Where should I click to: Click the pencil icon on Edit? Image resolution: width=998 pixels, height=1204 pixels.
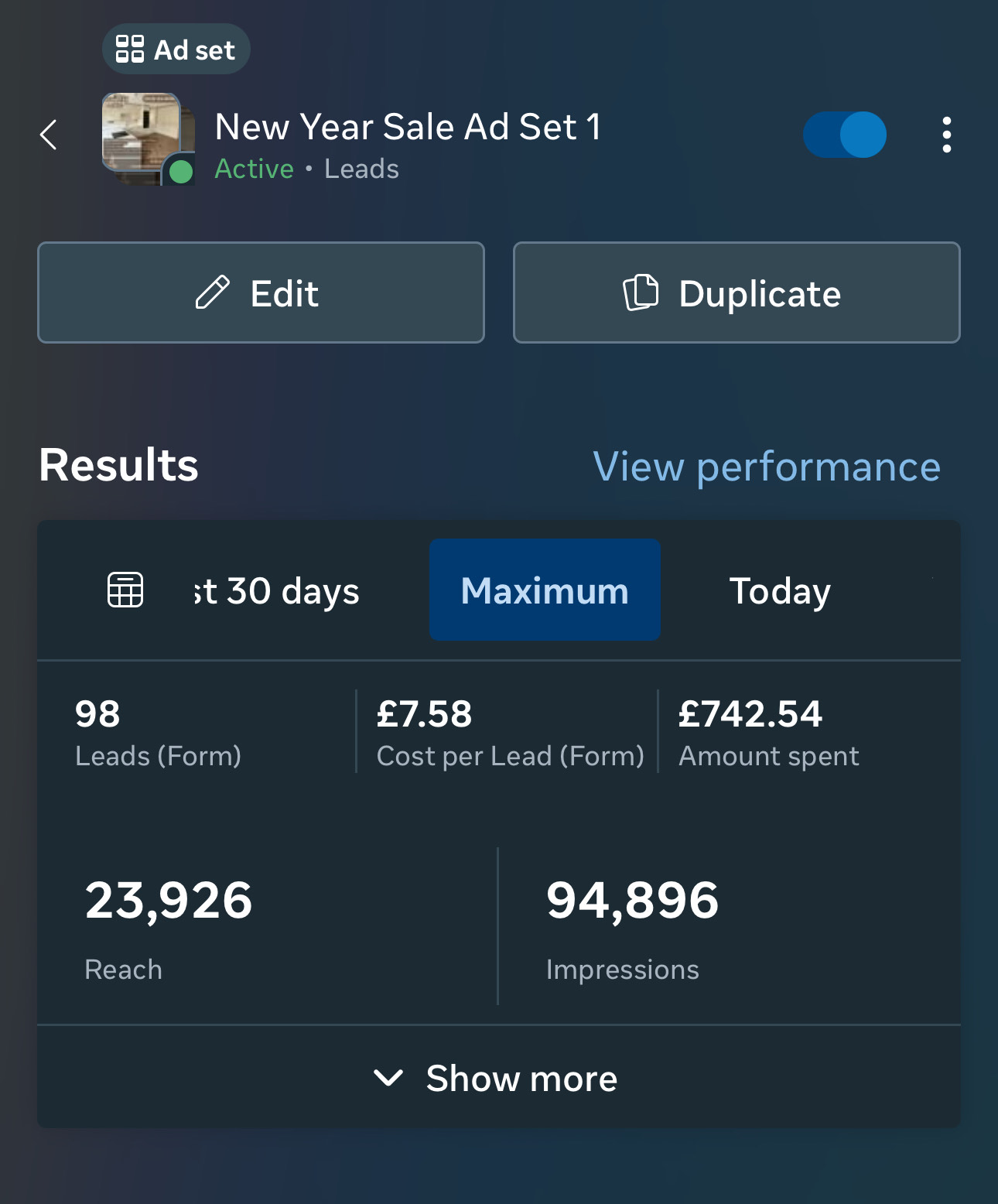(213, 293)
